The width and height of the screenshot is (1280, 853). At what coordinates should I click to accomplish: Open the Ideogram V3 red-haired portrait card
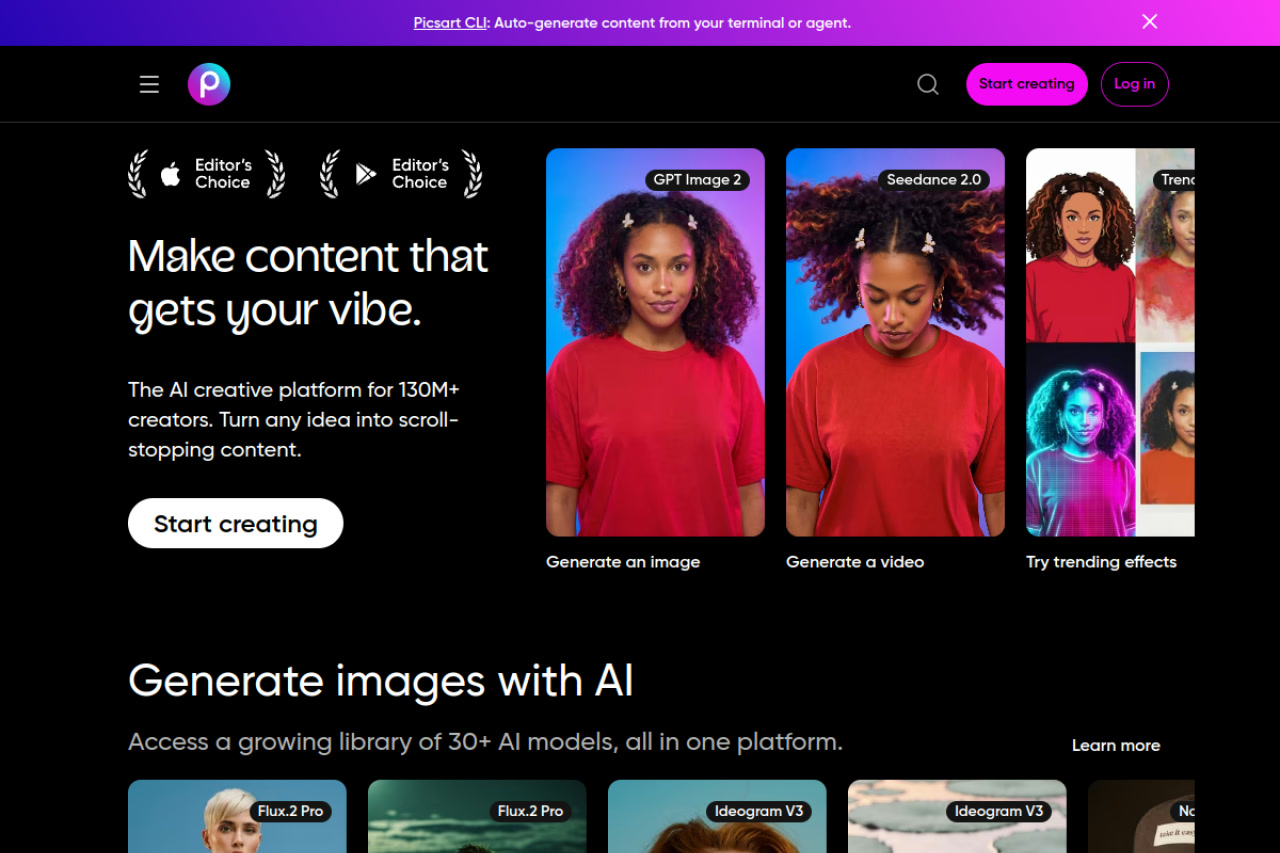point(717,817)
